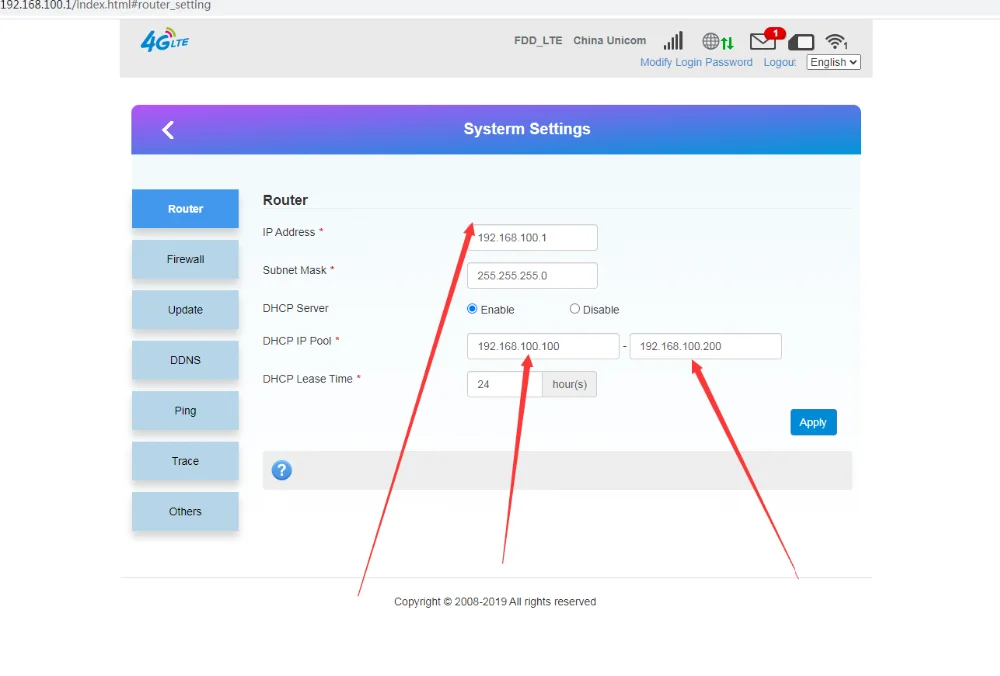The image size is (1000, 676).
Task: Click the Subnet Mask label
Action: [295, 270]
